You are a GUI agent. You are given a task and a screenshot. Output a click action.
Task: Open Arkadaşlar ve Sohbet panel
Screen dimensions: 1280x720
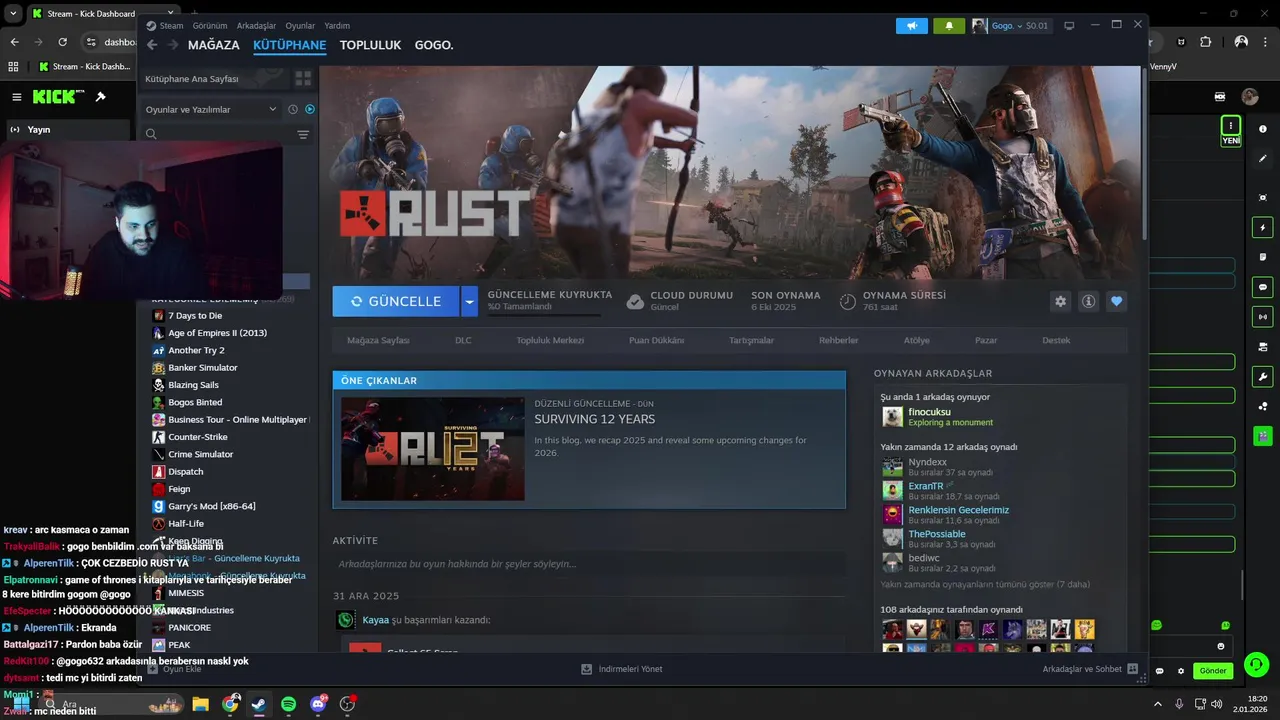click(1090, 669)
